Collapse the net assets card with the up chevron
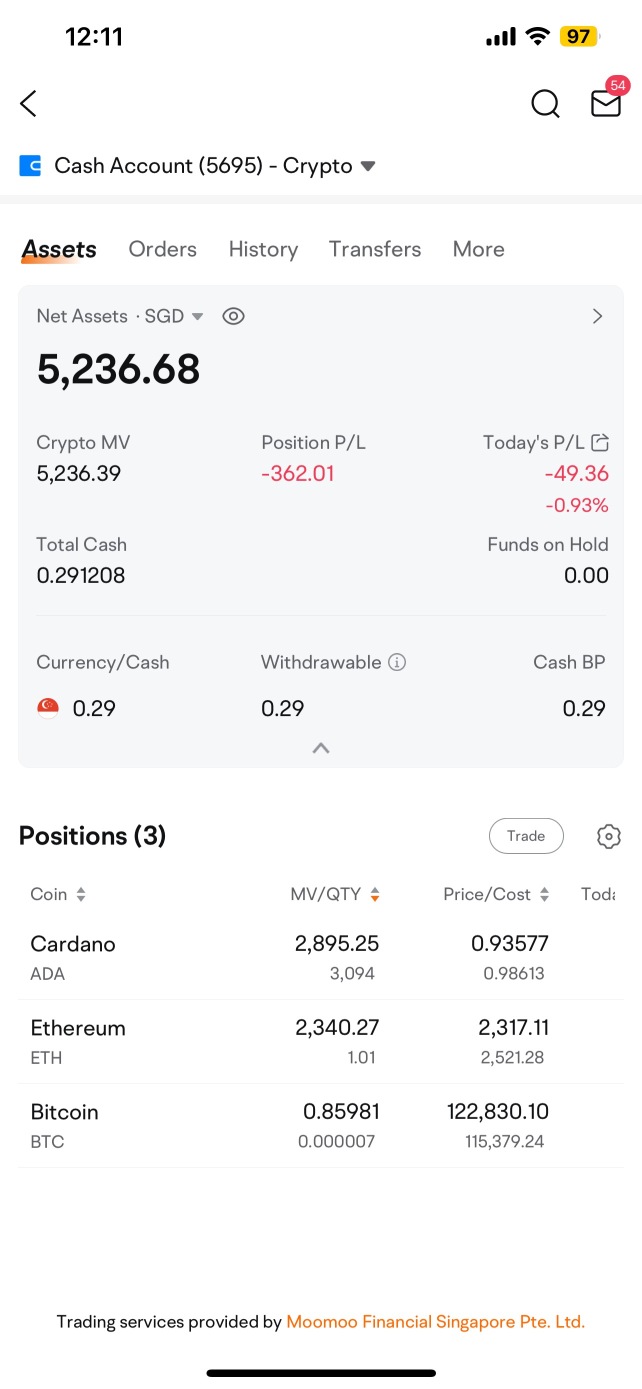 click(x=321, y=748)
